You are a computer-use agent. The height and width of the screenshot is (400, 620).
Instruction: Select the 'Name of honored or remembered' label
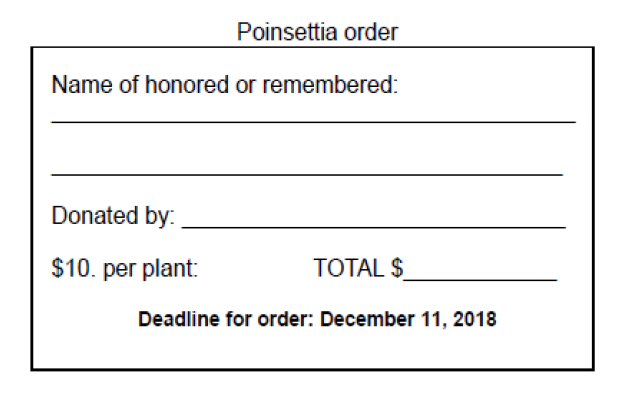(x=225, y=85)
